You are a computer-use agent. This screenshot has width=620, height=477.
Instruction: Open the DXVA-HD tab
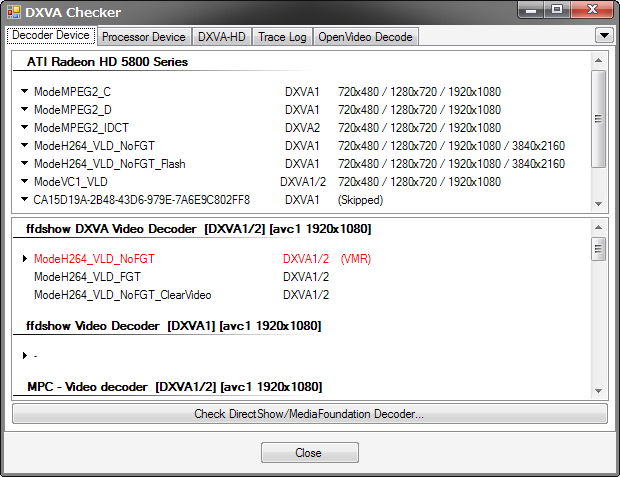pos(222,37)
